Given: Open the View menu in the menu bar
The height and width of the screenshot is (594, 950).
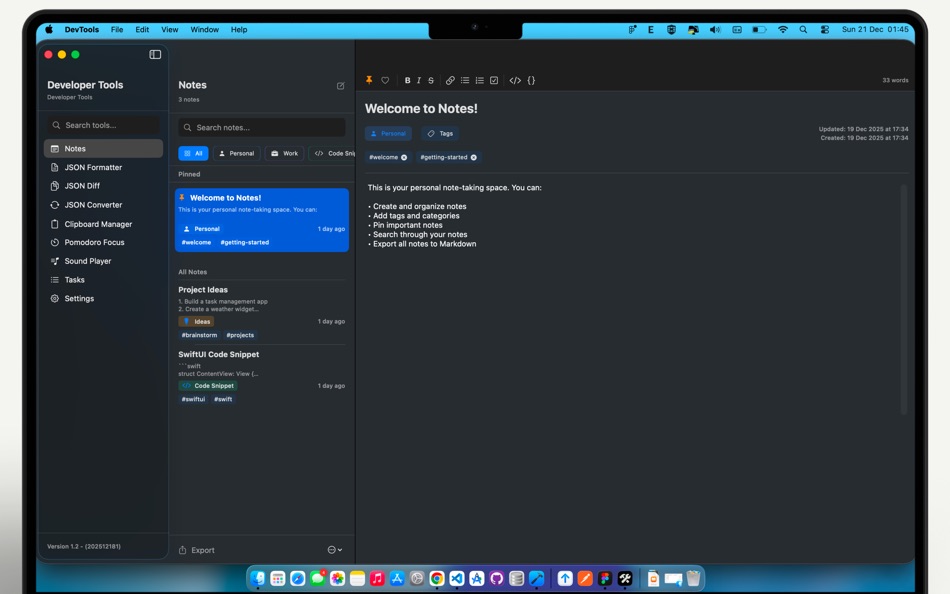Looking at the screenshot, I should point(170,29).
